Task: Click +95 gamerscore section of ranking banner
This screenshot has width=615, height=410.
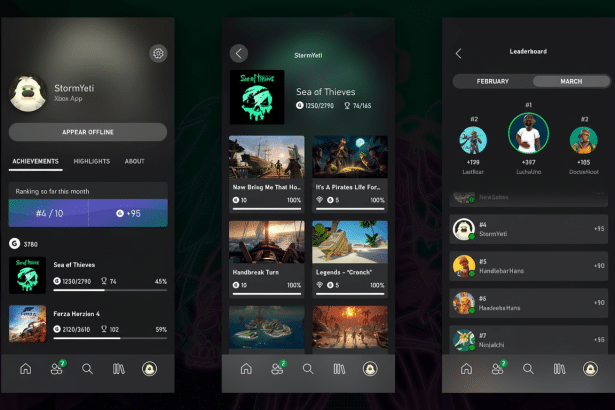Action: pos(128,213)
